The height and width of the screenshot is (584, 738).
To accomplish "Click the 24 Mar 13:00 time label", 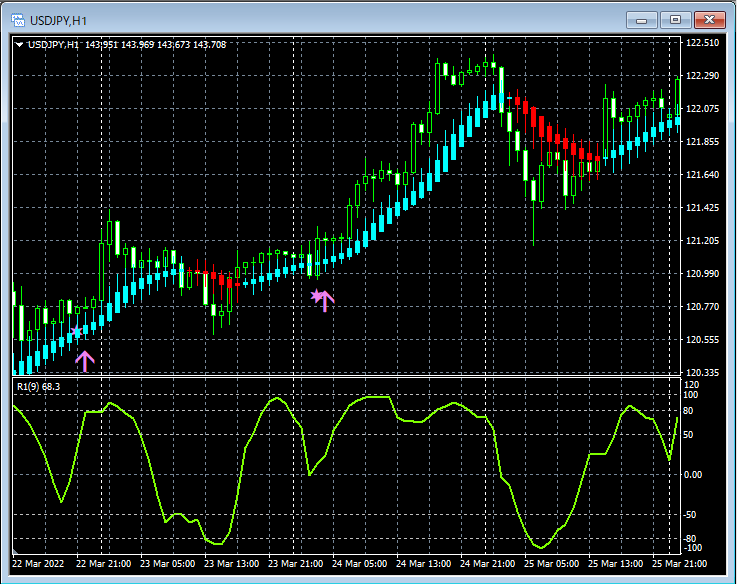I will pos(424,563).
